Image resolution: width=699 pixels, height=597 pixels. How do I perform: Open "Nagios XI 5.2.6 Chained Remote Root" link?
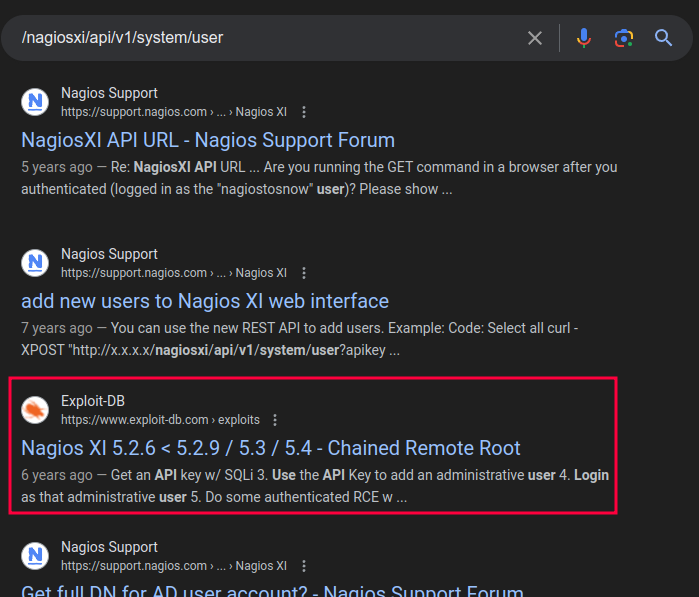coord(271,448)
